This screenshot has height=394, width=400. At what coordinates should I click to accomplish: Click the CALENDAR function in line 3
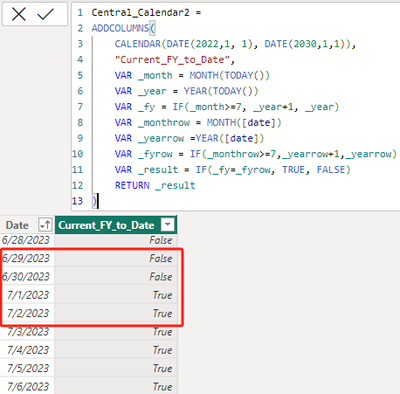tap(138, 44)
